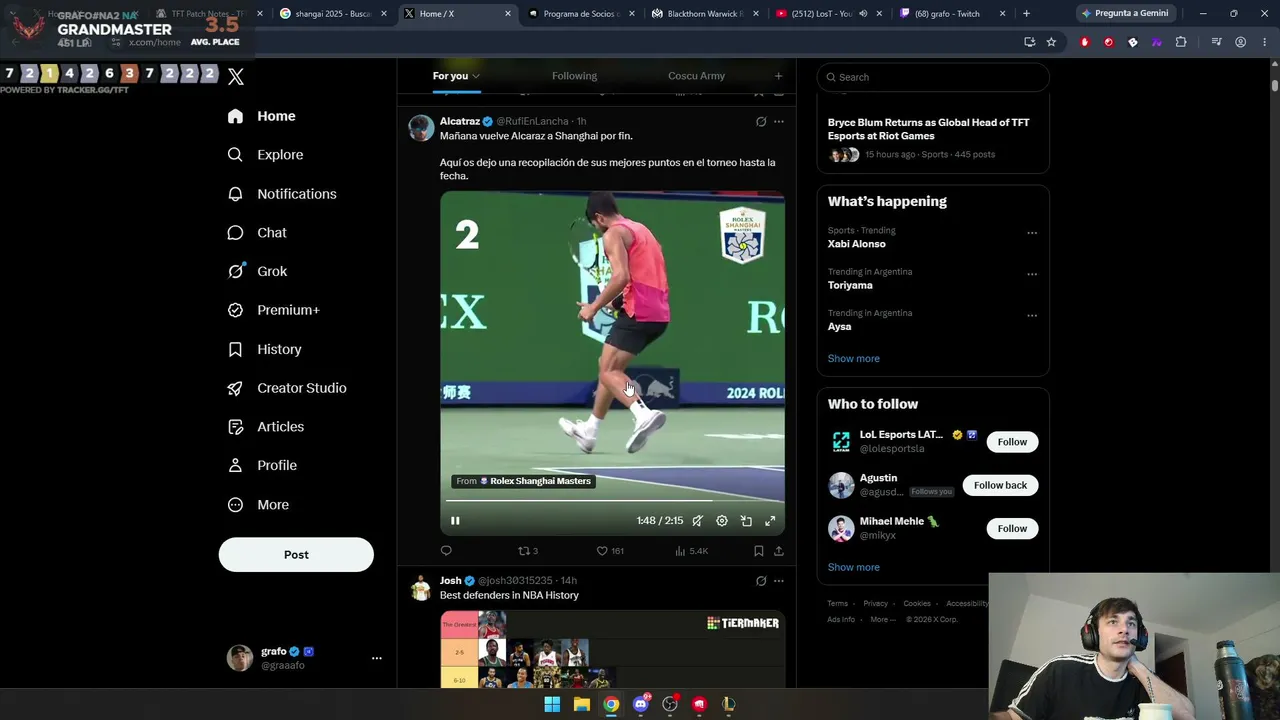Open TierMaker image in Josh's post
This screenshot has width=1280, height=720.
[612, 649]
